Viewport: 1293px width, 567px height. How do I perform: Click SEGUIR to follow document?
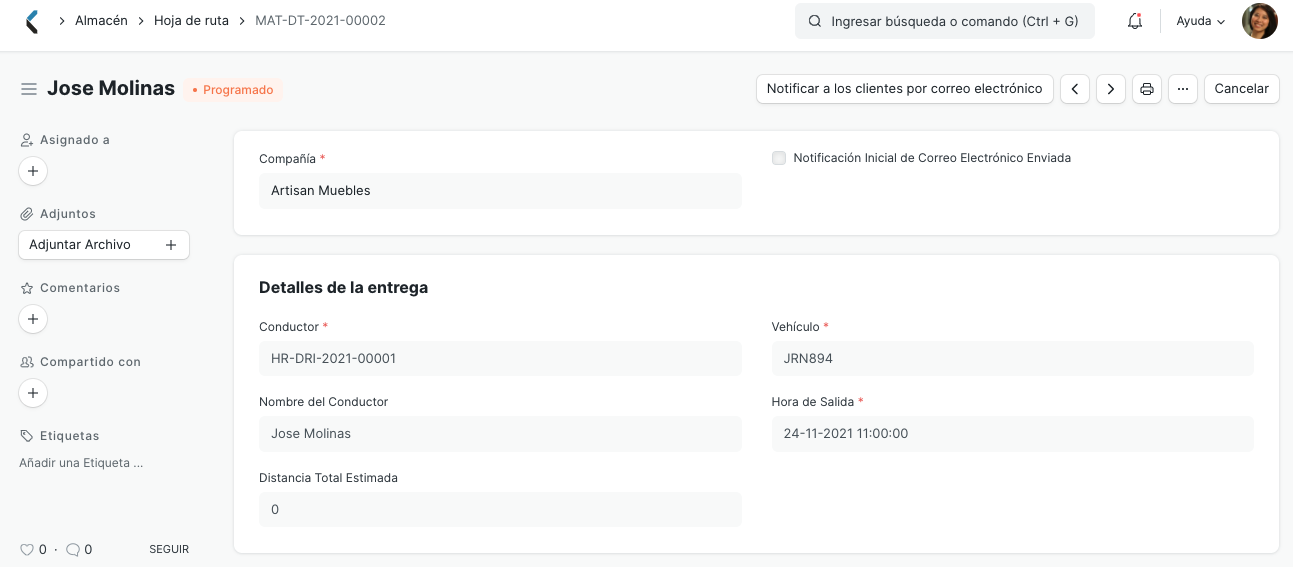tap(169, 549)
